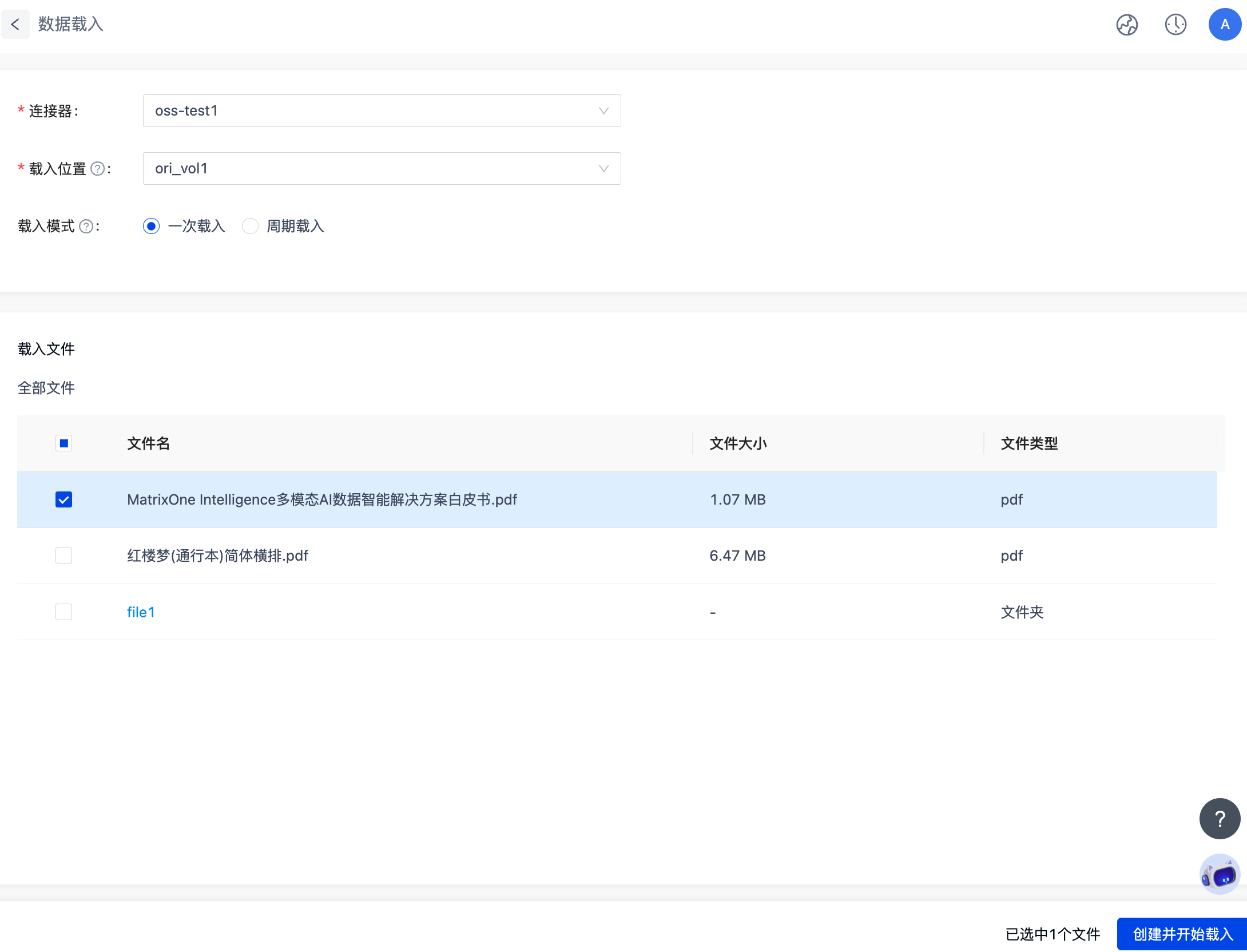Open the file1 folder link

[141, 612]
